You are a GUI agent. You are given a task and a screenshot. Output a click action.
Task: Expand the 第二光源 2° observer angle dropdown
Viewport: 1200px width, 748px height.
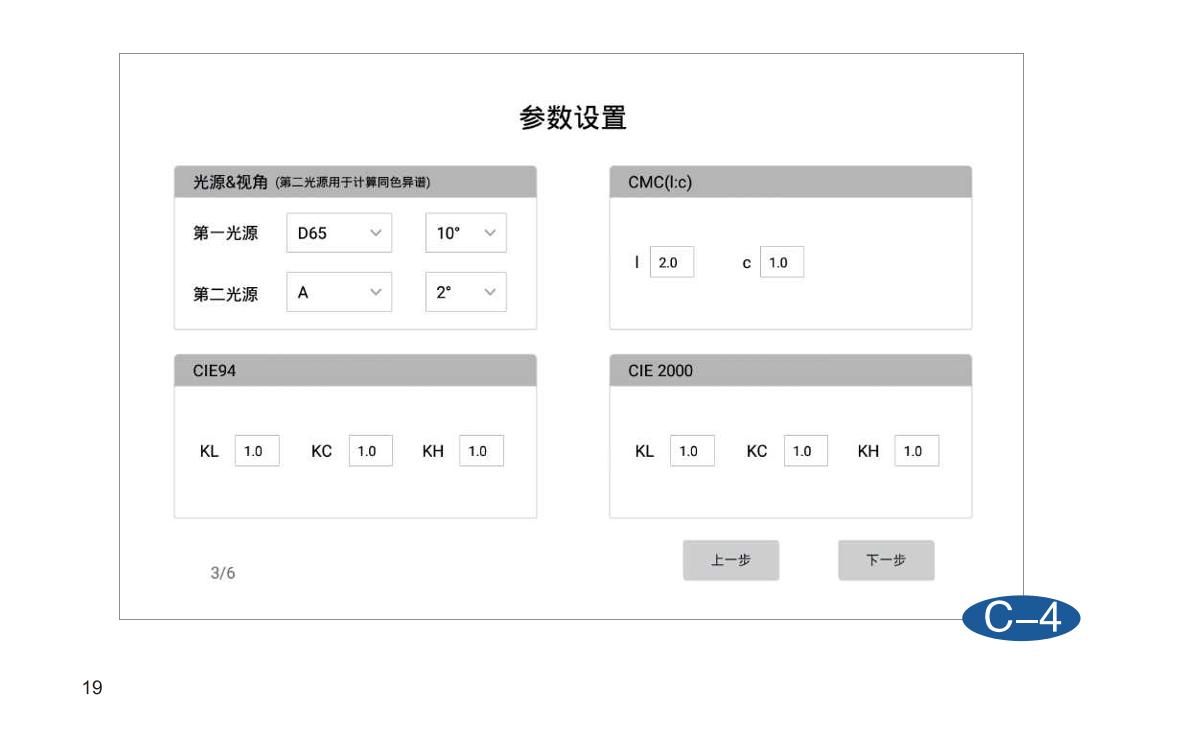click(466, 292)
